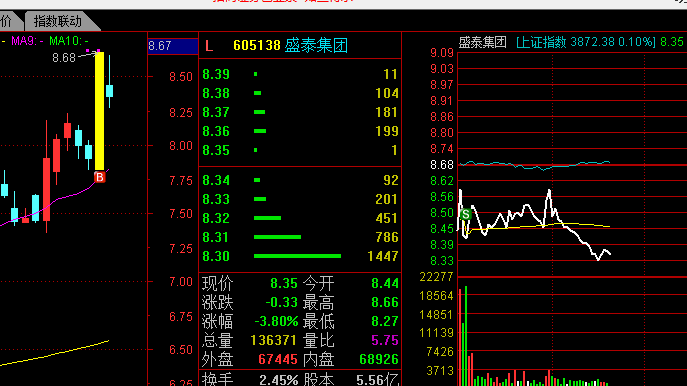Select the 8.30 bid volume bar
The image size is (687, 386).
[x=297, y=256]
